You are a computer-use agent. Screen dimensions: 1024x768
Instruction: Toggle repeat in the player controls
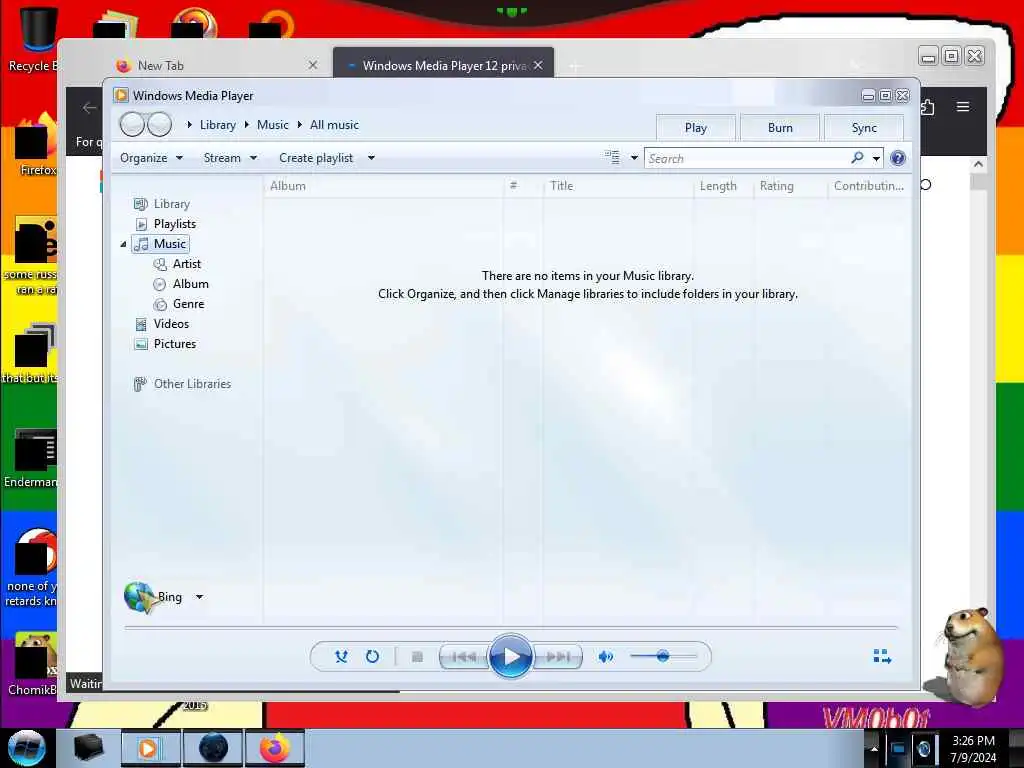coord(372,656)
